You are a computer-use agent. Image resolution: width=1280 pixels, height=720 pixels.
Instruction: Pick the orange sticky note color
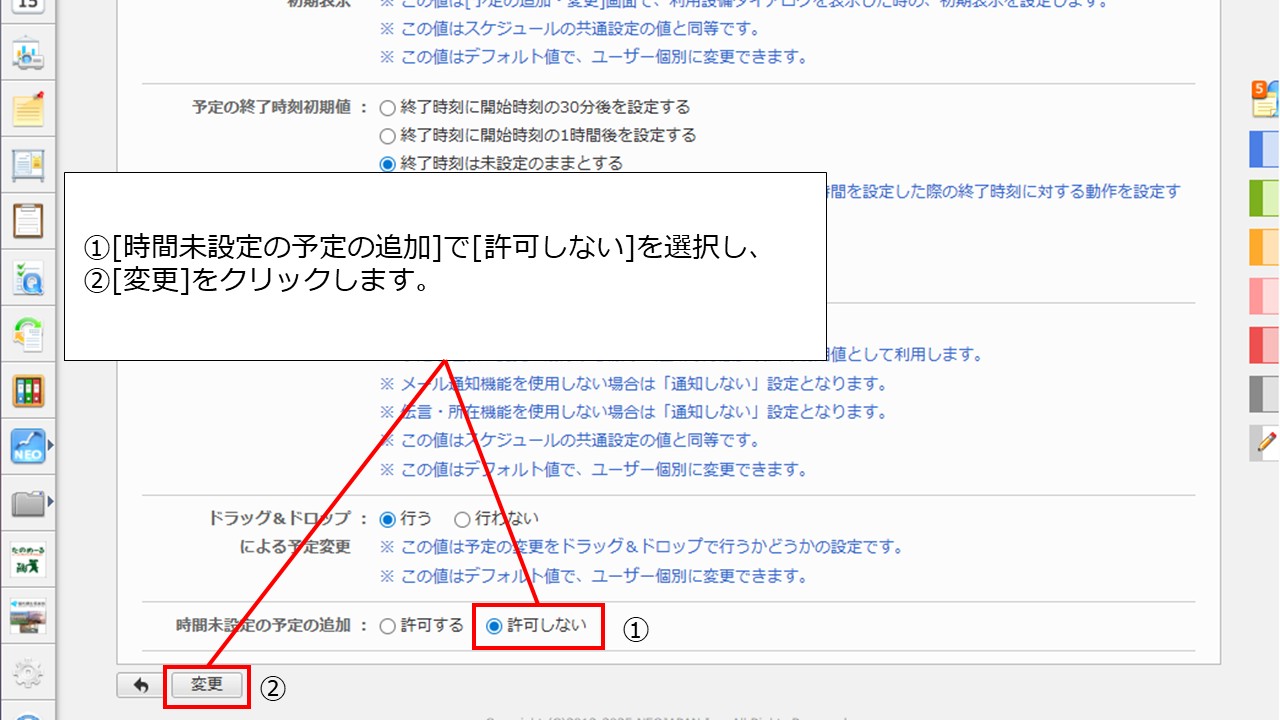click(1264, 246)
